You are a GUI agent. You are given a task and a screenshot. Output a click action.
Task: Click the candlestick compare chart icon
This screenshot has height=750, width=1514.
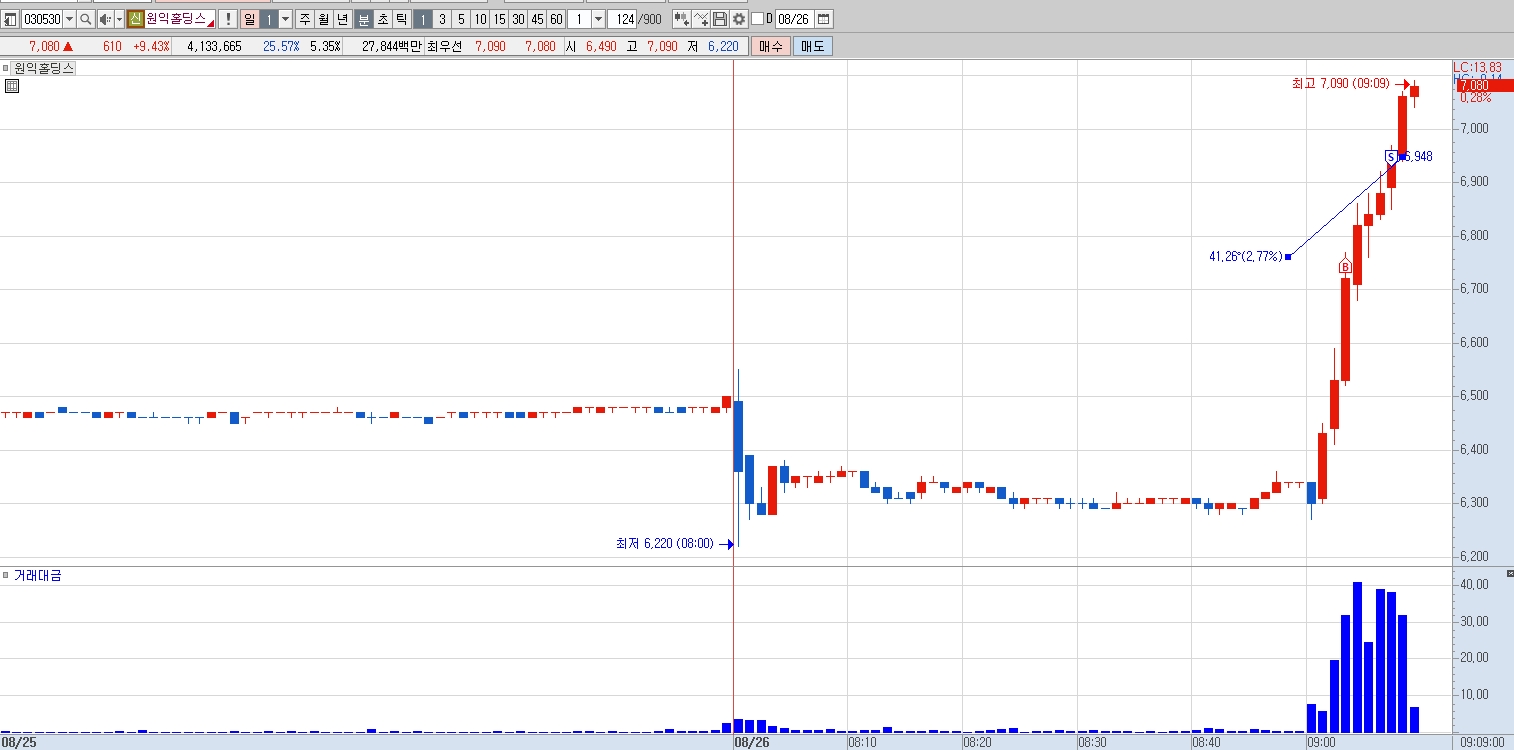point(680,19)
